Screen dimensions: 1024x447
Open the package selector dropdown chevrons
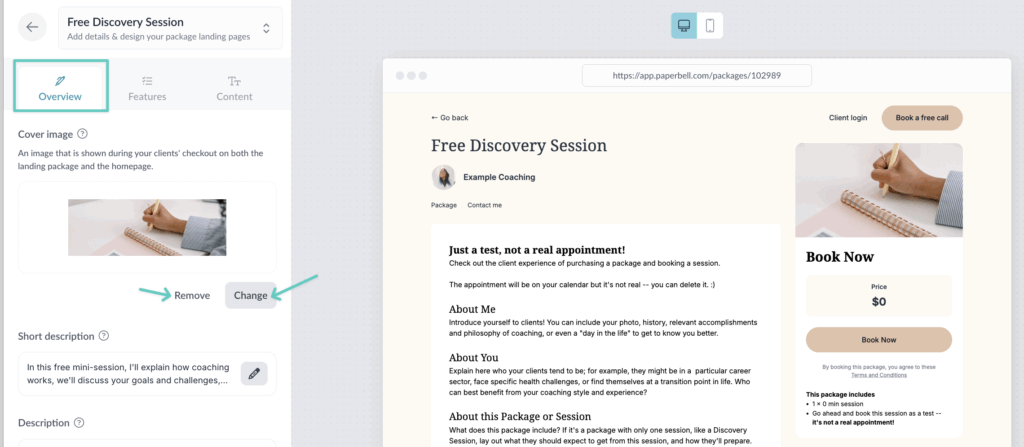pyautogui.click(x=266, y=28)
